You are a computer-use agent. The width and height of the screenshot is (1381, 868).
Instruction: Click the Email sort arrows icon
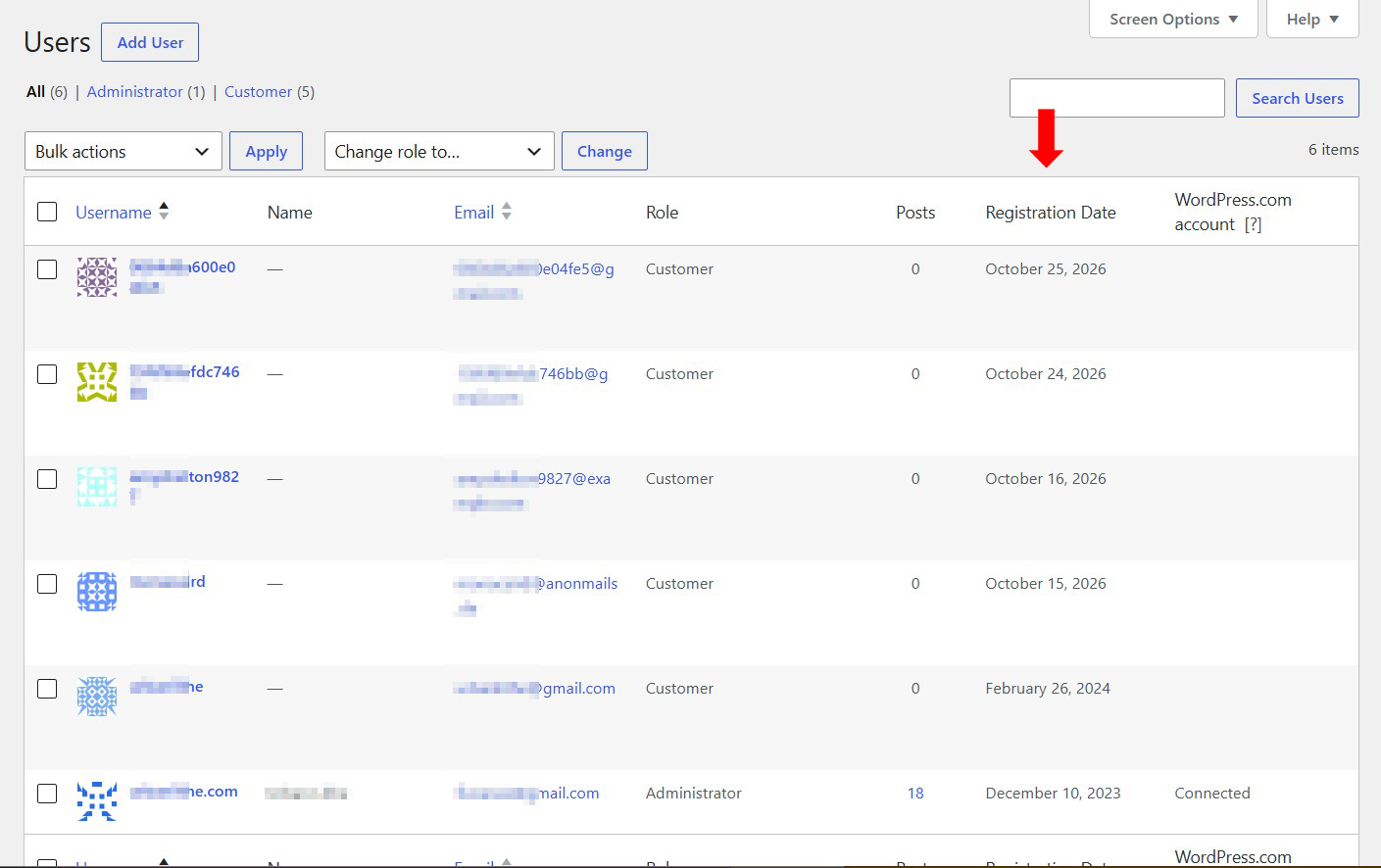click(506, 211)
